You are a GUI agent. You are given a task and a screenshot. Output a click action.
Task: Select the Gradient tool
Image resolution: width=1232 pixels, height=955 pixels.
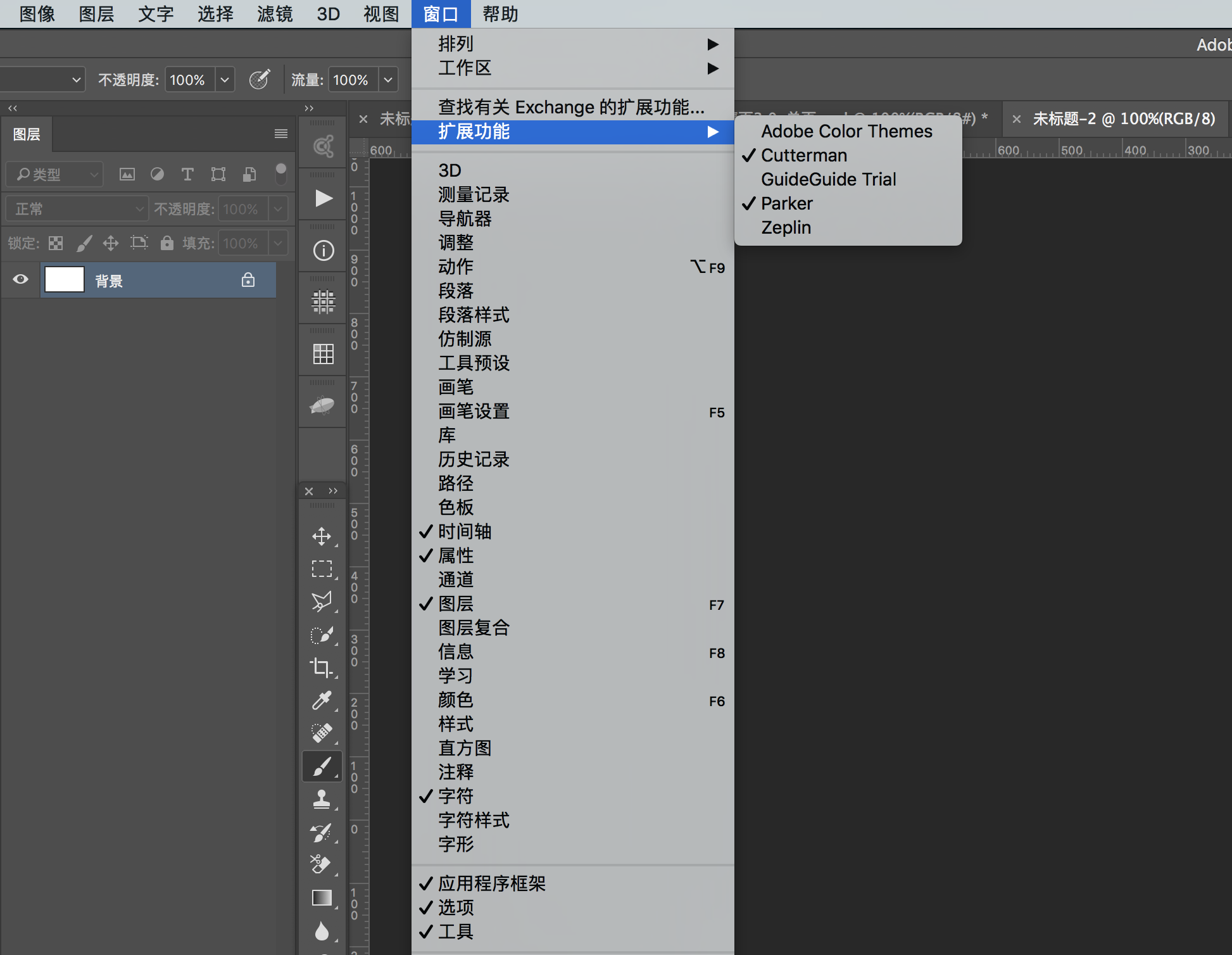tap(322, 898)
